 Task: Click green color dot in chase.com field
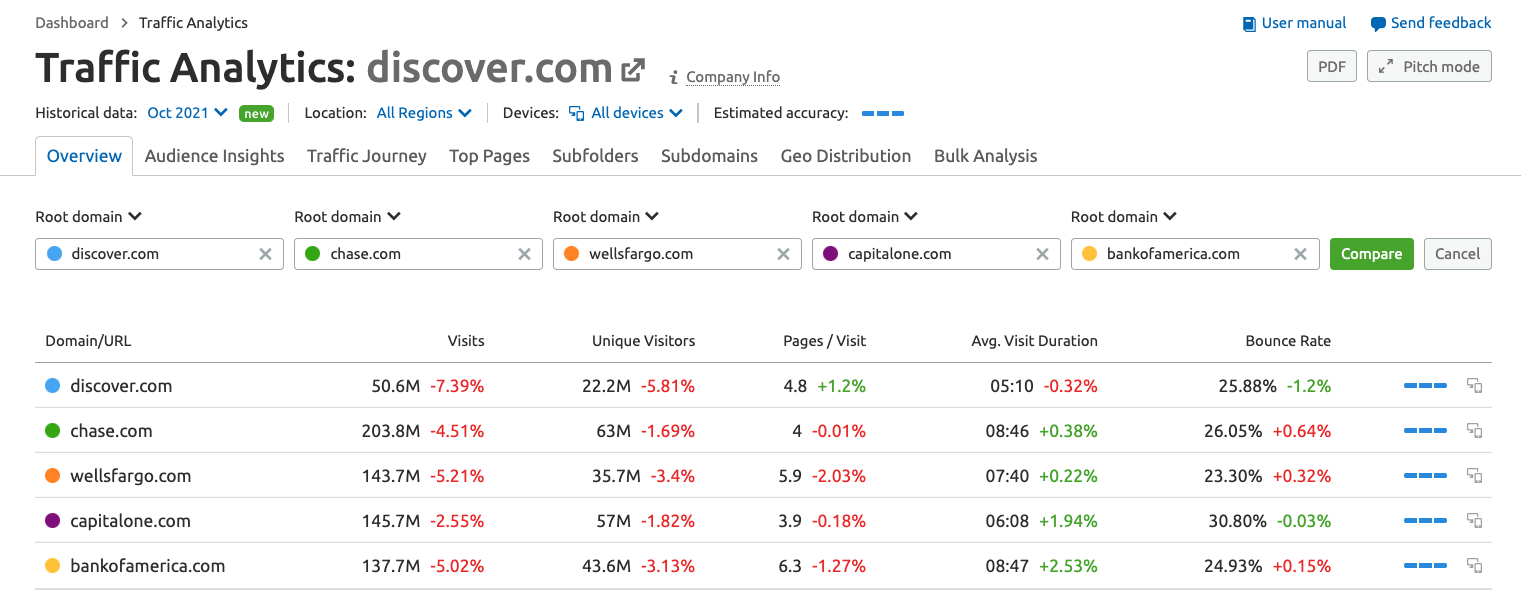coord(313,254)
